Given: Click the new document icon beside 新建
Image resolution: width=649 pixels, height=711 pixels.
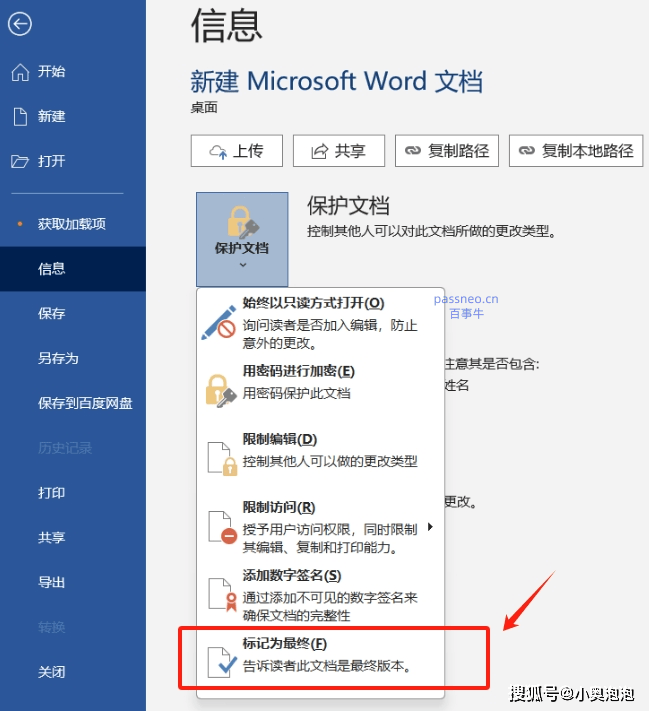Looking at the screenshot, I should coord(20,117).
